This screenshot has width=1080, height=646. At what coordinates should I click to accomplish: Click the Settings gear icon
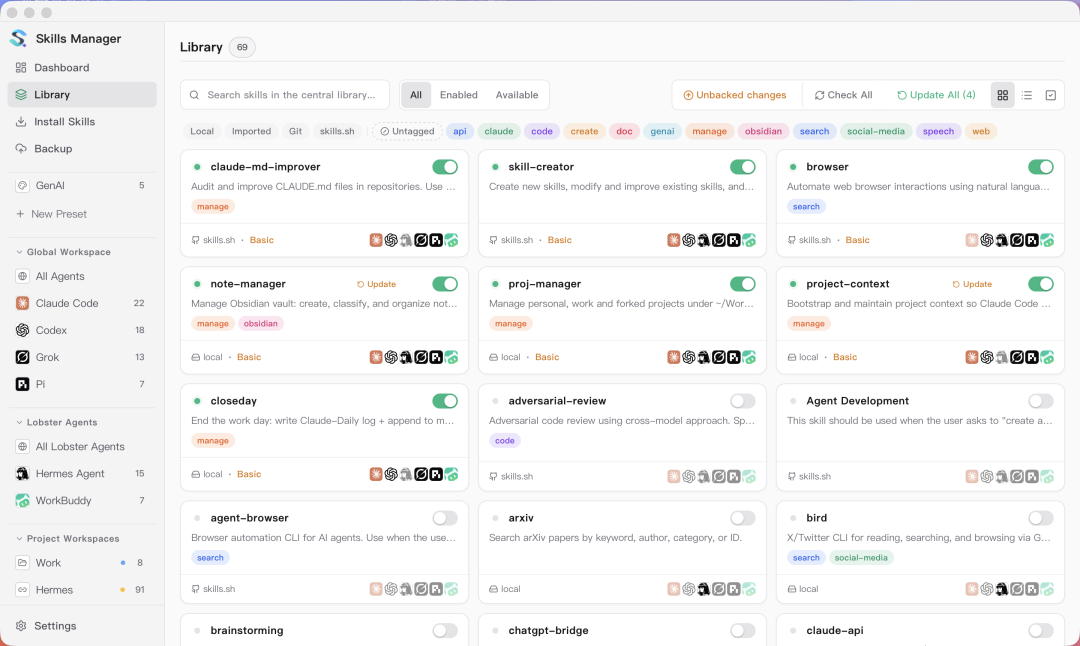21,625
